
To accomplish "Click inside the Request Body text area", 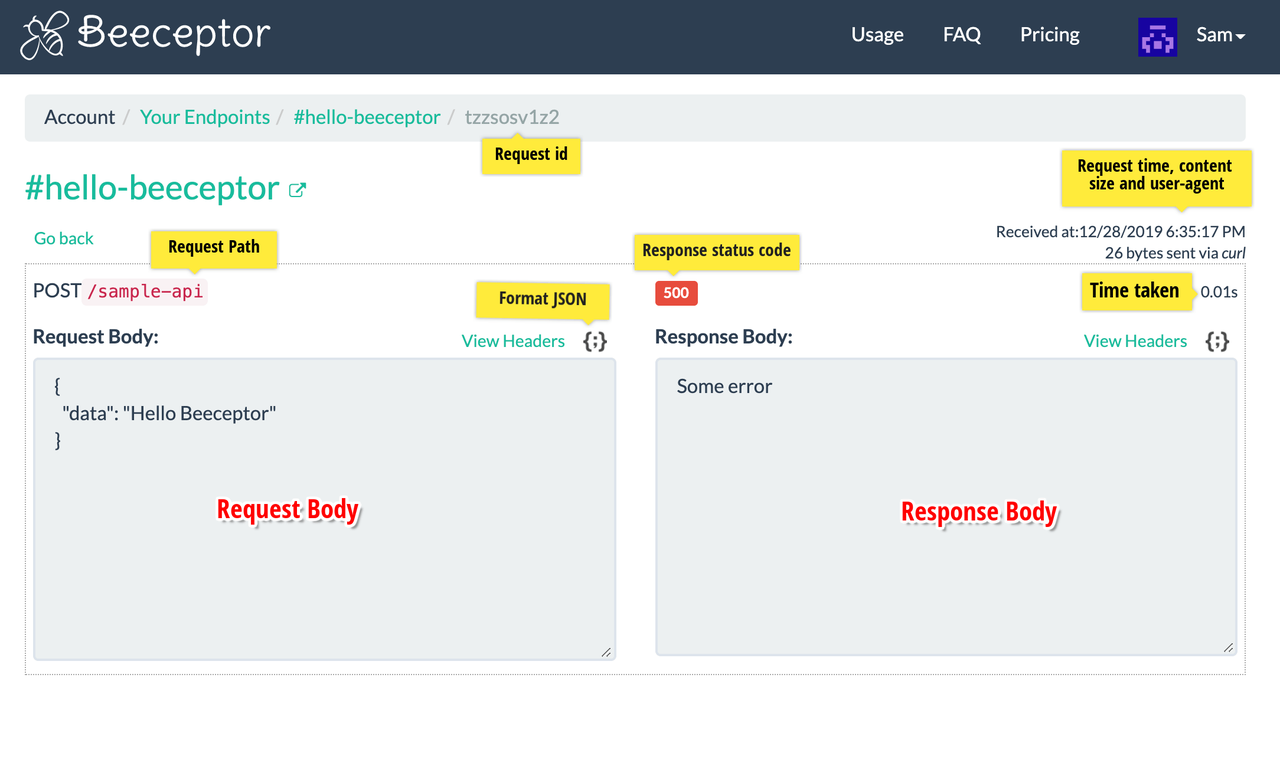I will (324, 509).
